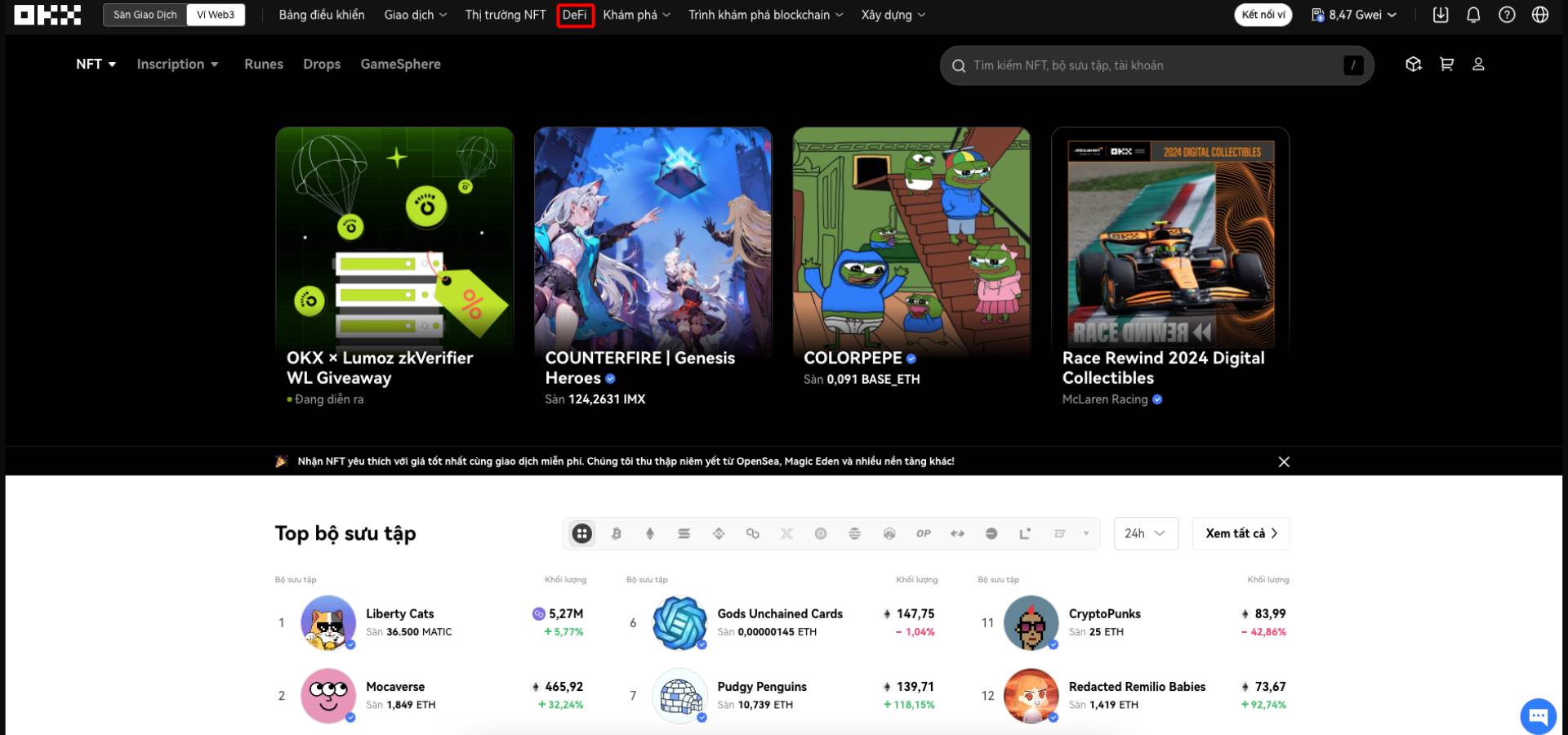
Task: Switch to Ví Web3 mode
Action: click(x=216, y=15)
